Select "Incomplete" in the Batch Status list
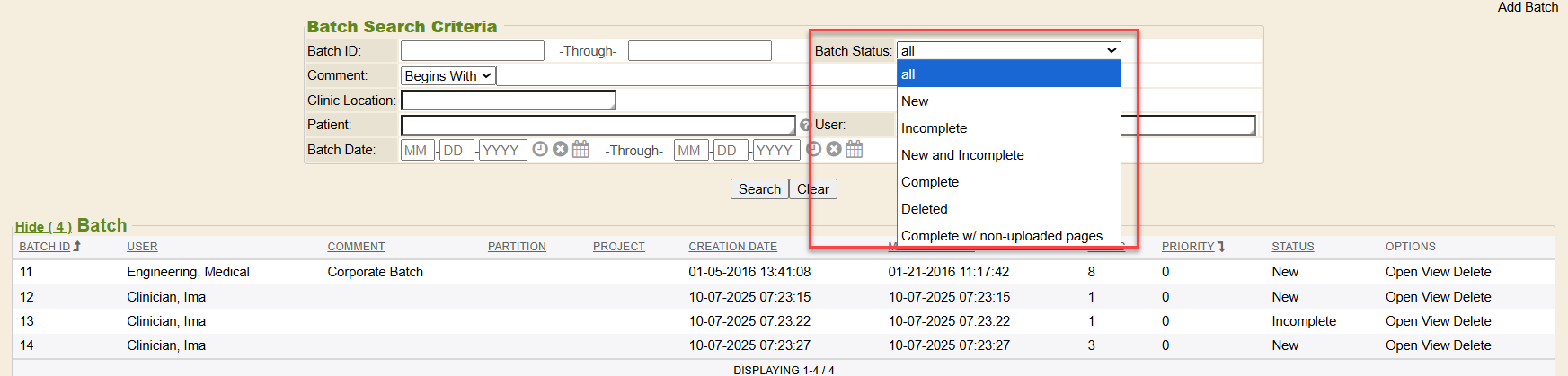The width and height of the screenshot is (1568, 376). point(934,128)
